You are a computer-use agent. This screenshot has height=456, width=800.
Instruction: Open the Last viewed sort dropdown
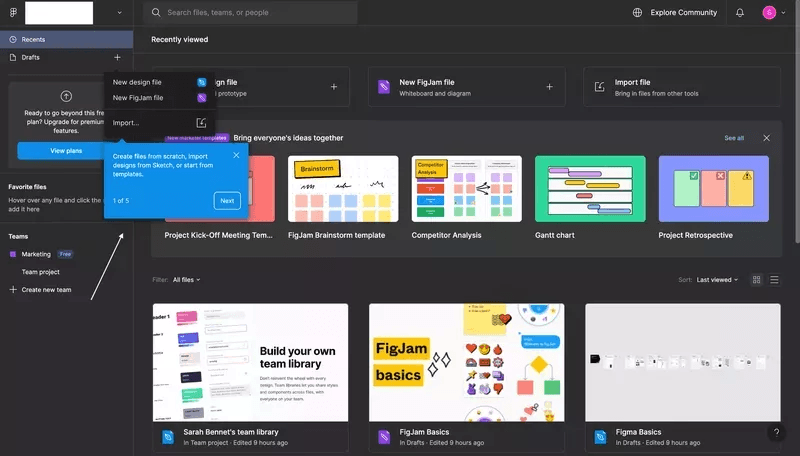718,280
